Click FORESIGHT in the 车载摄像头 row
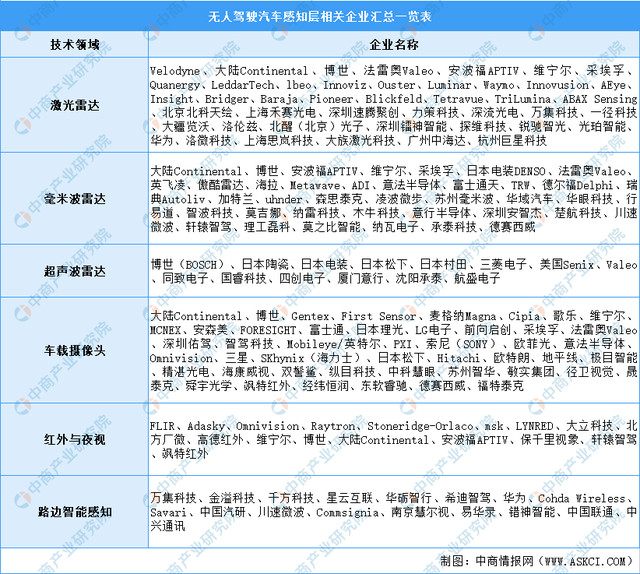Viewport: 640px width, 574px height. 268,330
